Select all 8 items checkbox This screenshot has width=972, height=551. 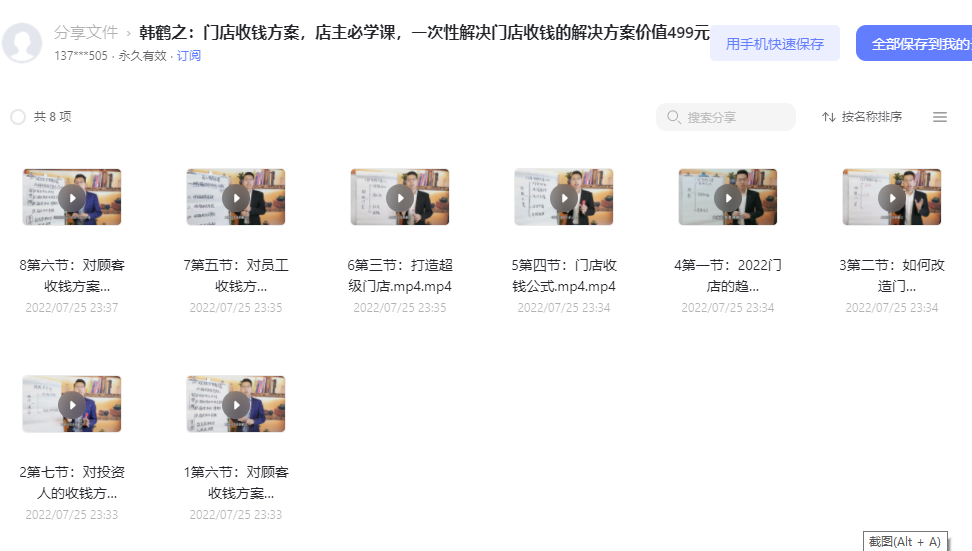(18, 117)
